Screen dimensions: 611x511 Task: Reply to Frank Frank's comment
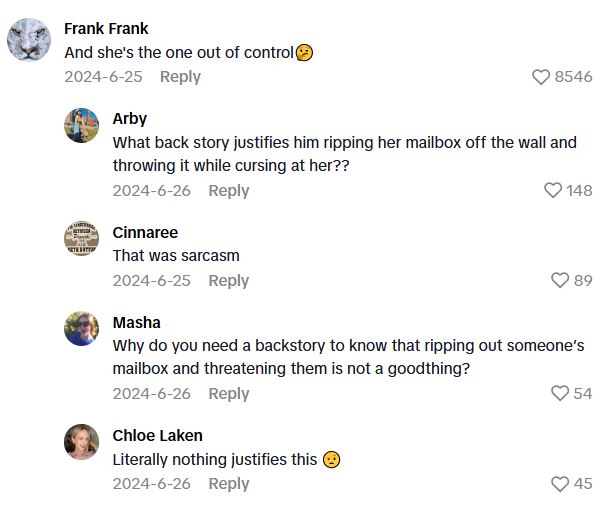coord(180,77)
